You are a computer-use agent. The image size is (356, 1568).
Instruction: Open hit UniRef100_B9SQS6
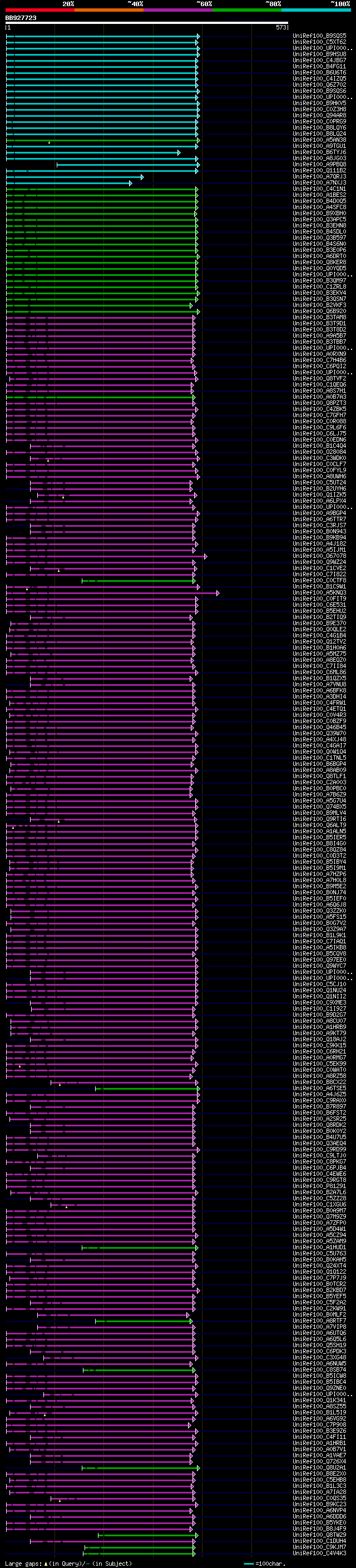[x=319, y=91]
